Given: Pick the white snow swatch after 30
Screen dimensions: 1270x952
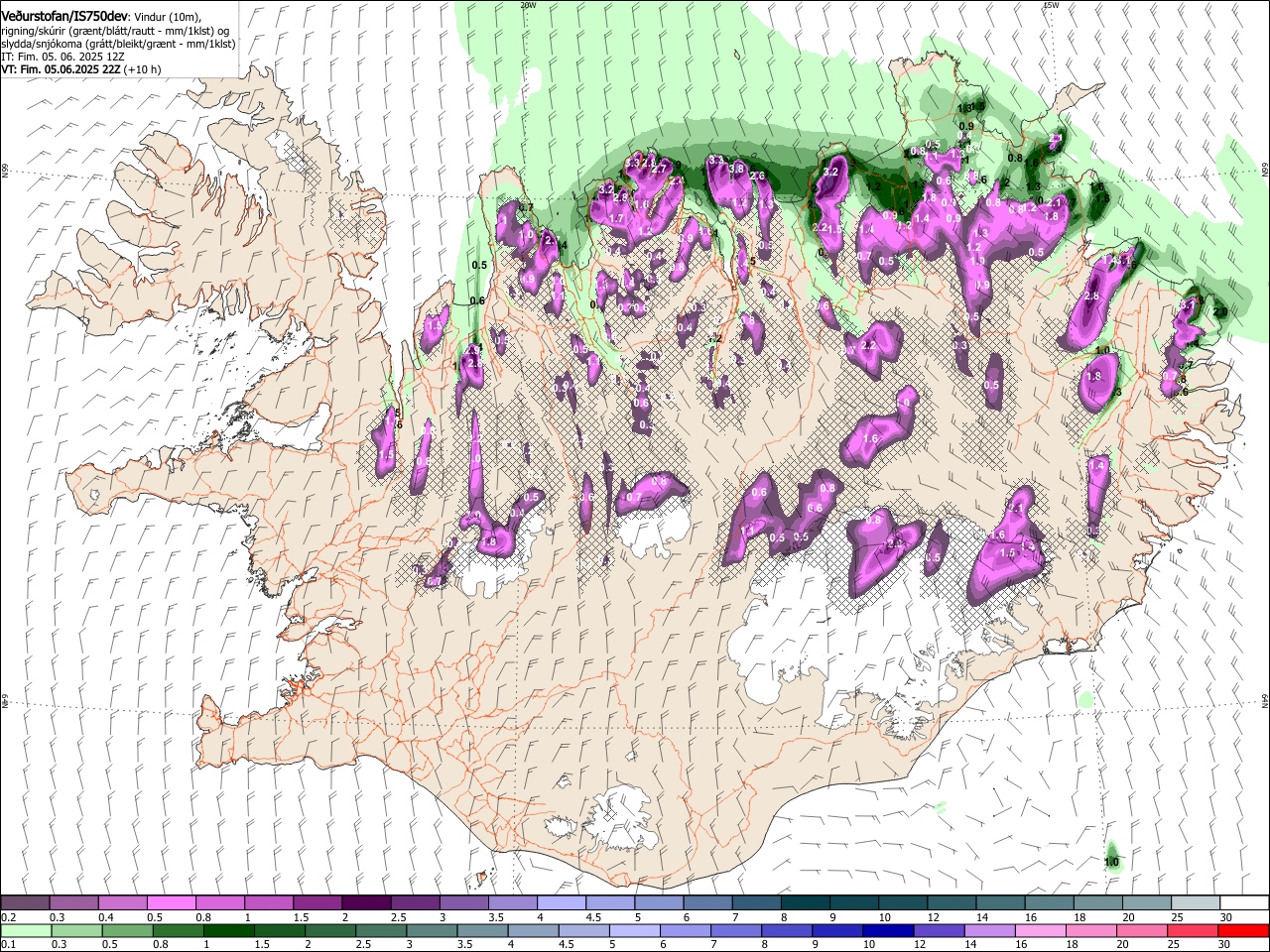Looking at the screenshot, I should (x=1243, y=903).
